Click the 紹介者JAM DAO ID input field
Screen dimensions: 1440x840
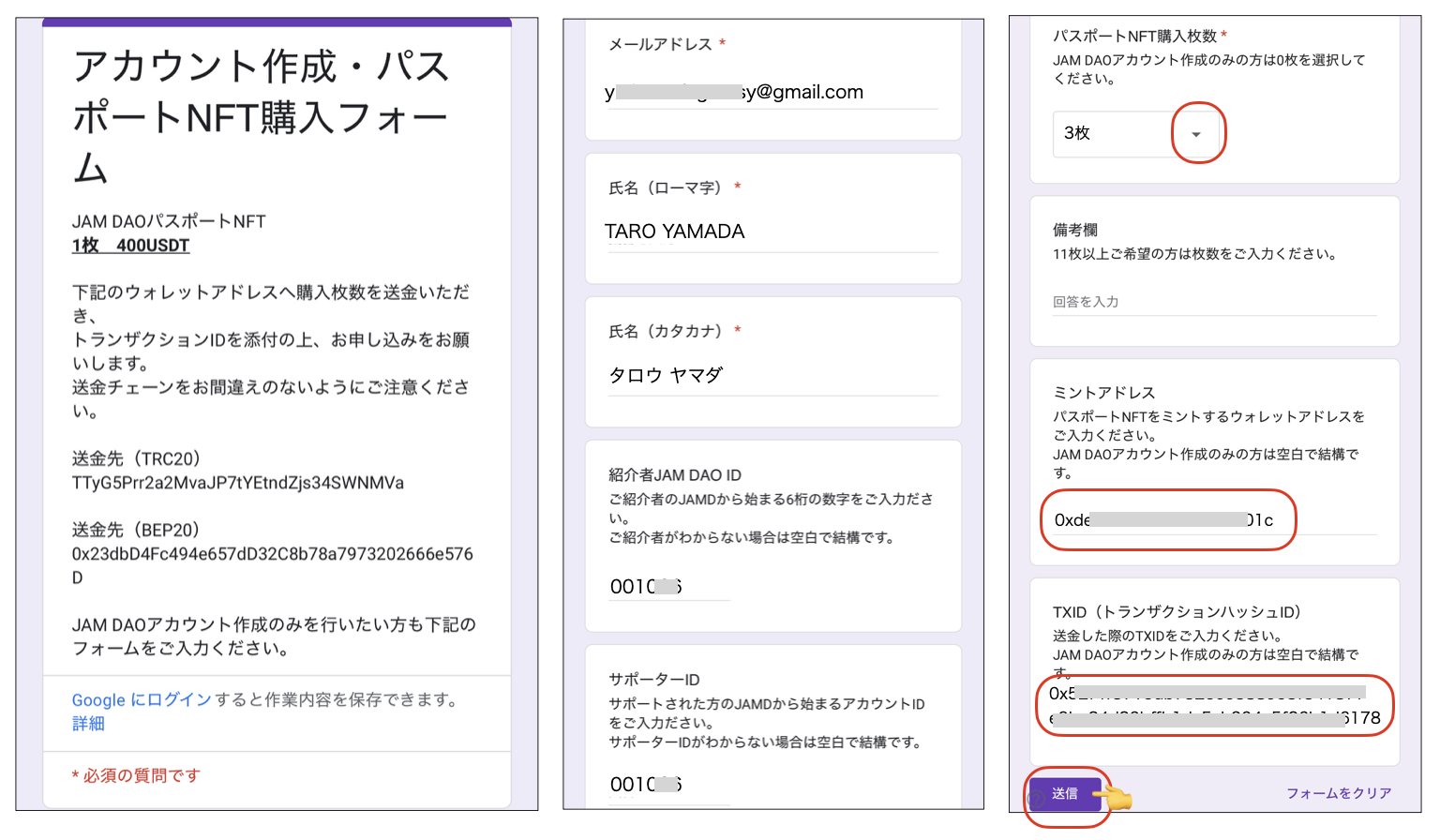[x=667, y=587]
